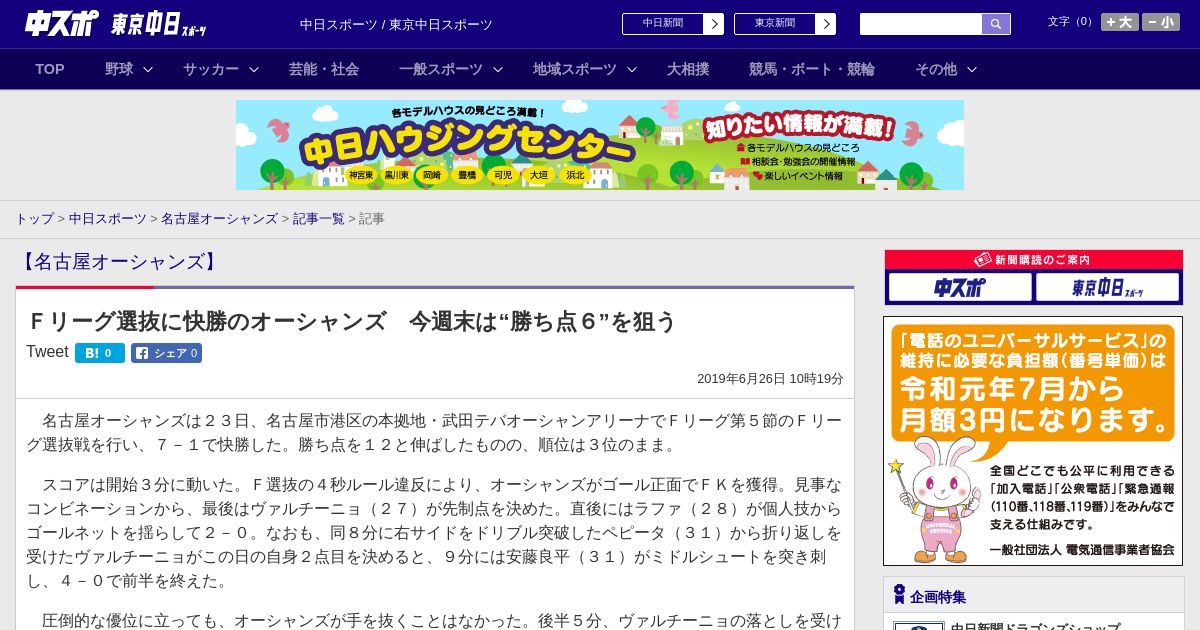
Task: Click the ユニバーサルサービス advertisement
Action: click(1033, 441)
